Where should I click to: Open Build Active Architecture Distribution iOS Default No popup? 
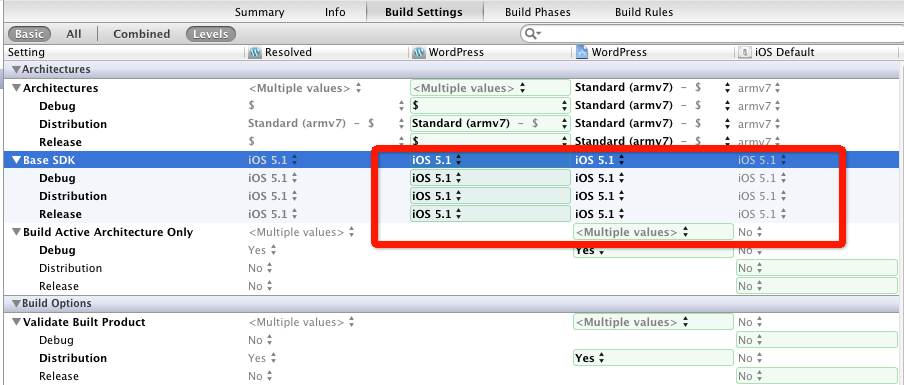pos(817,268)
